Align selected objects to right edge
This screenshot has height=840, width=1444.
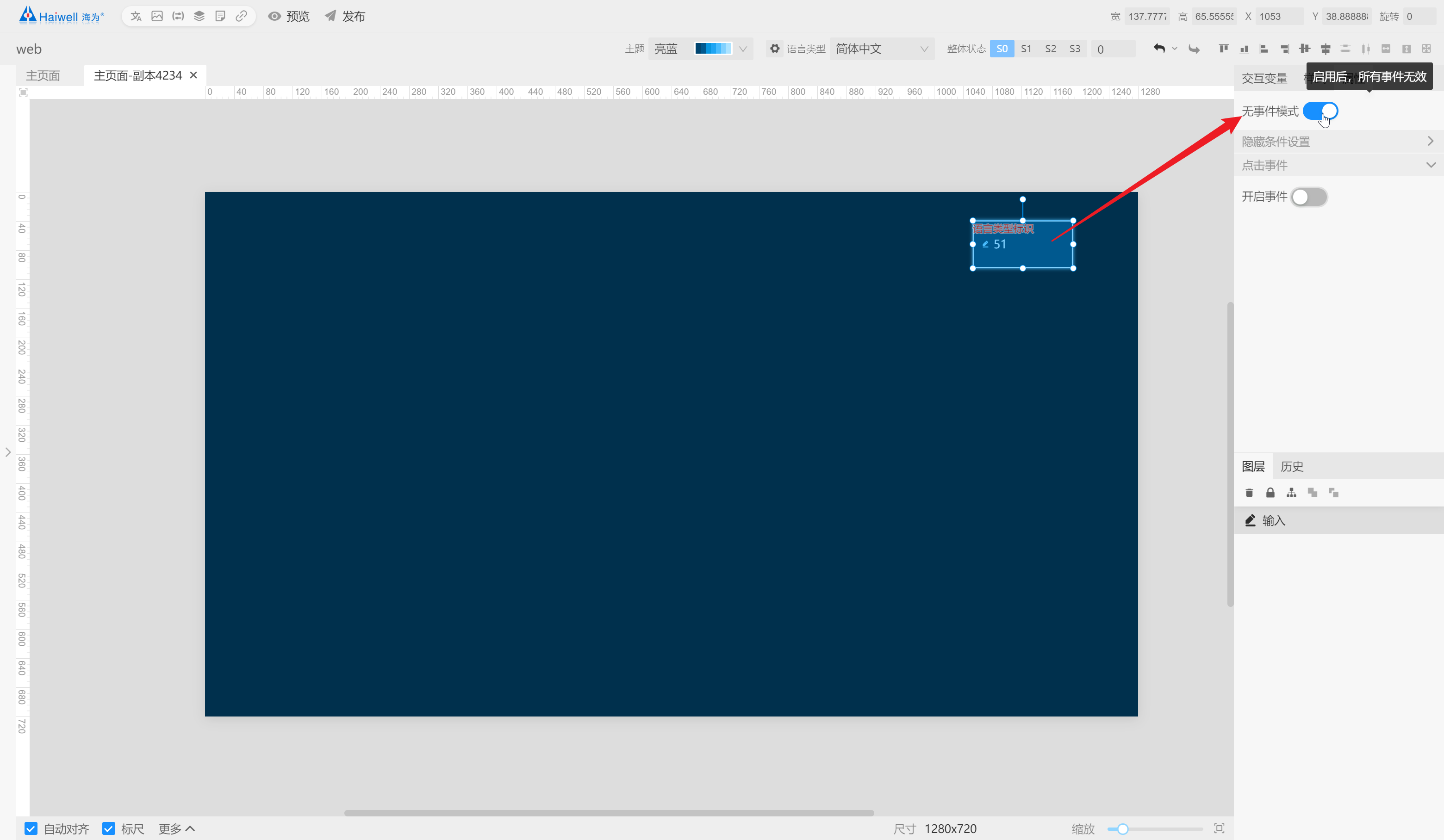pos(1285,49)
